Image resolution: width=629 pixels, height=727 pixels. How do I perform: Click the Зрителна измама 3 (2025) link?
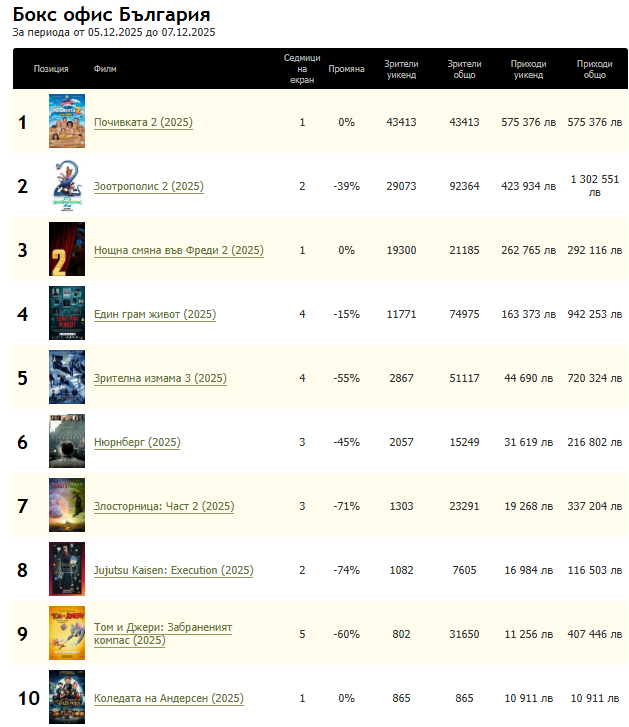point(160,378)
